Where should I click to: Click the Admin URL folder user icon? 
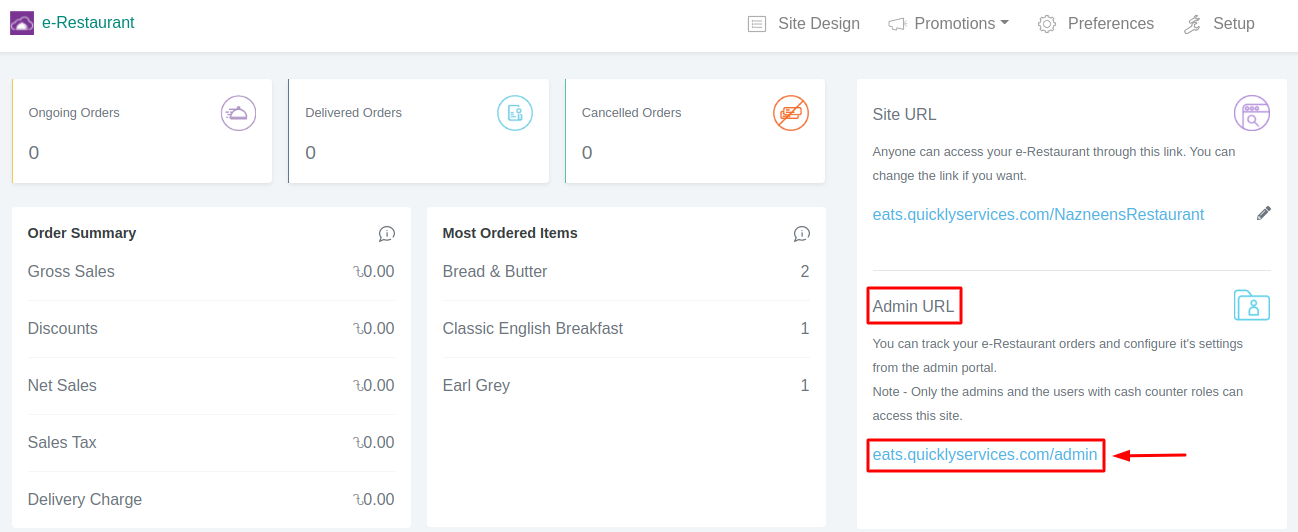tap(1251, 305)
